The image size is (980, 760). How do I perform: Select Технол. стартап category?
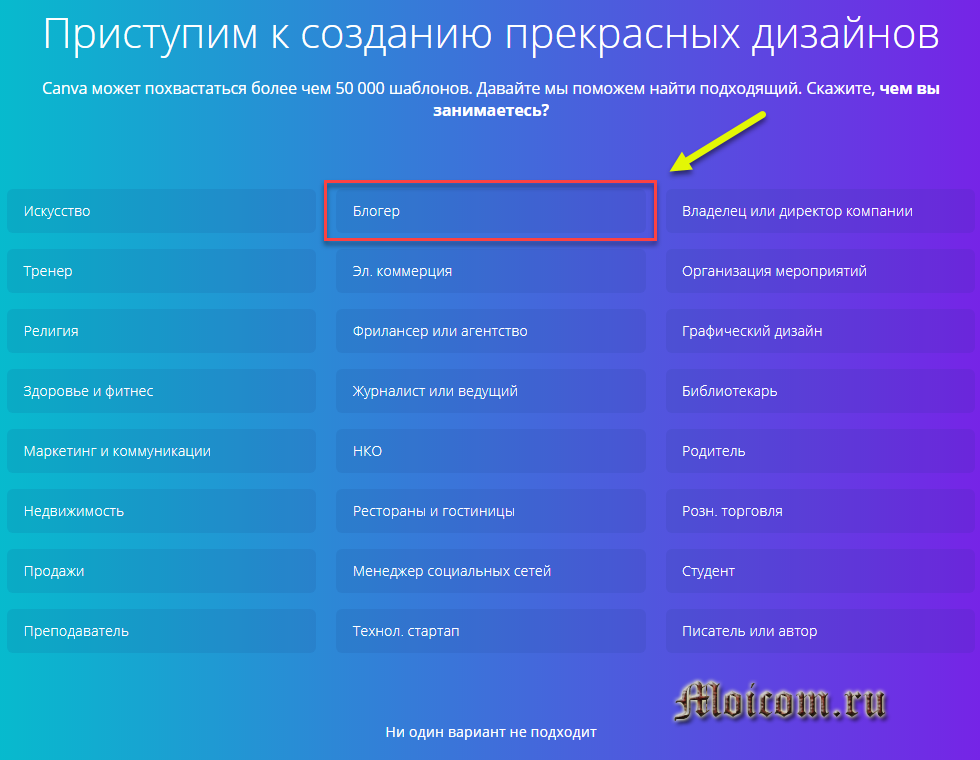[490, 631]
